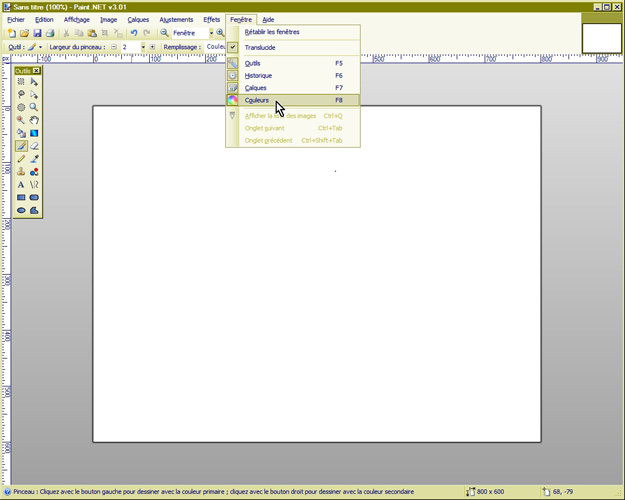Open the zoom level Fenêtre dropdown
The image size is (625, 500).
(211, 33)
